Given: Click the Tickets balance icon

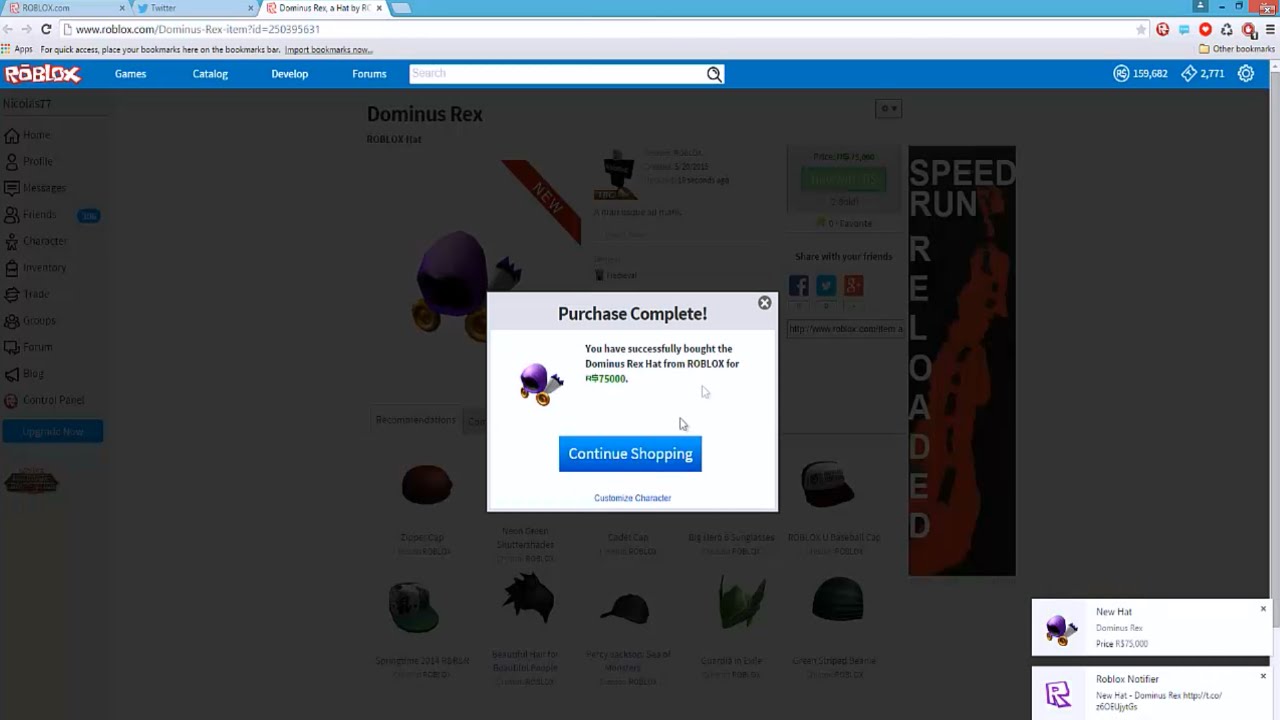Looking at the screenshot, I should (x=1189, y=74).
